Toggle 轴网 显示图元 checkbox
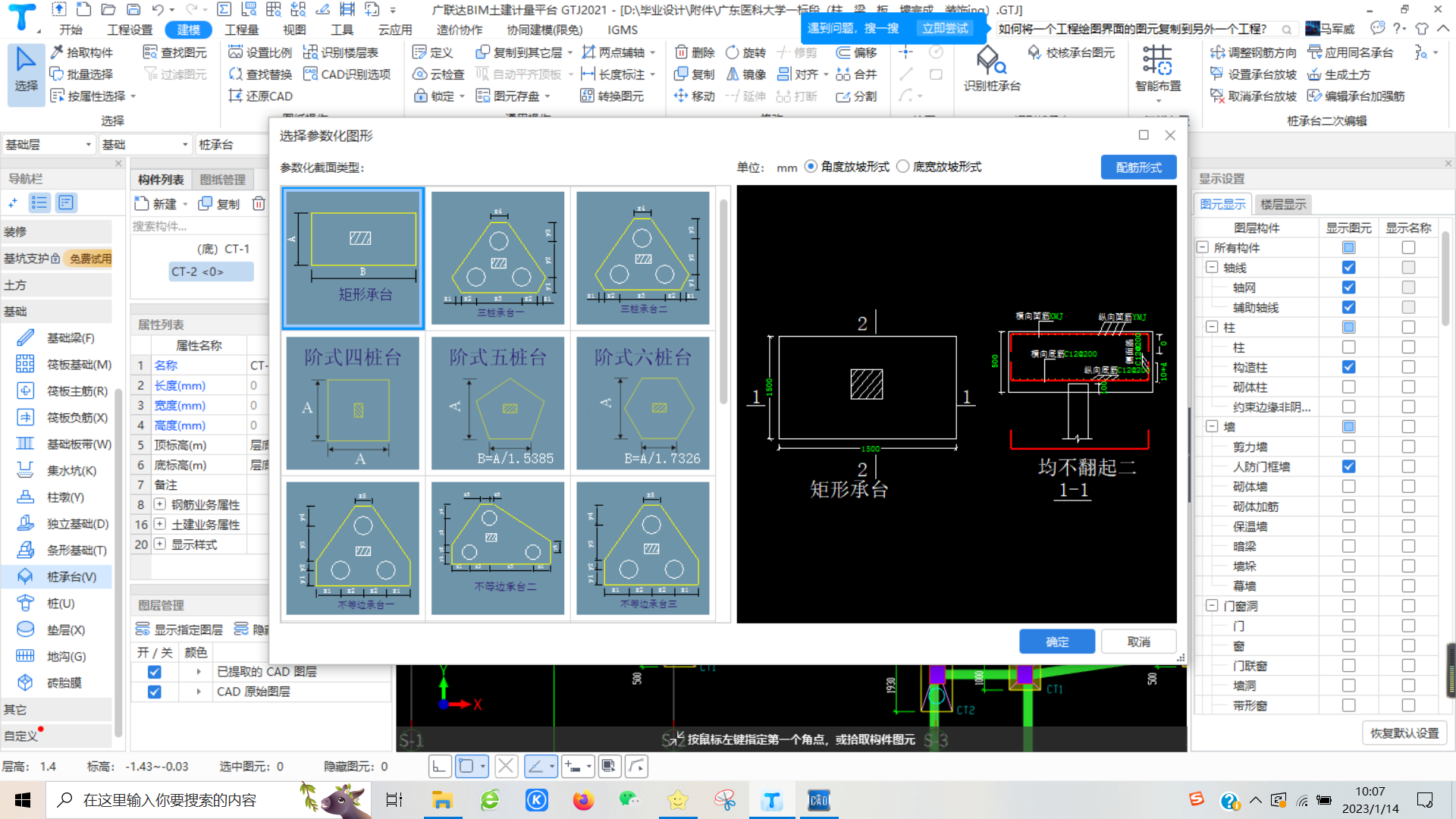Image resolution: width=1456 pixels, height=819 pixels. [x=1348, y=287]
